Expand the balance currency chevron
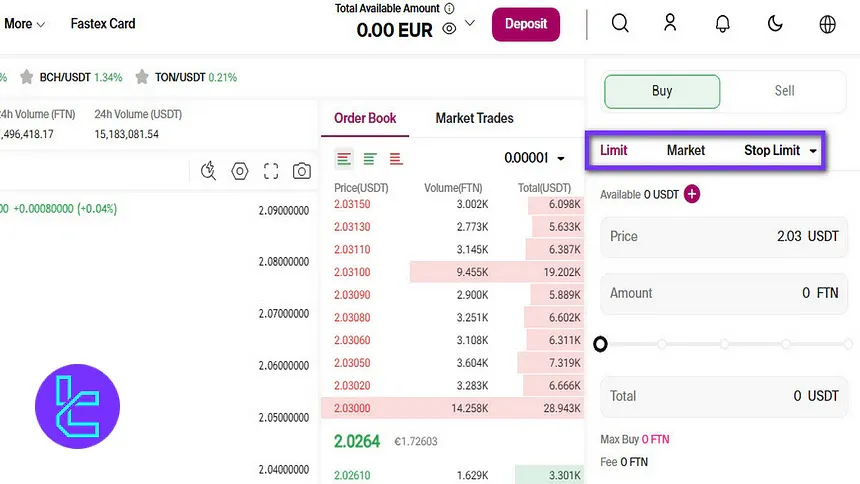860x484 pixels. tap(470, 23)
